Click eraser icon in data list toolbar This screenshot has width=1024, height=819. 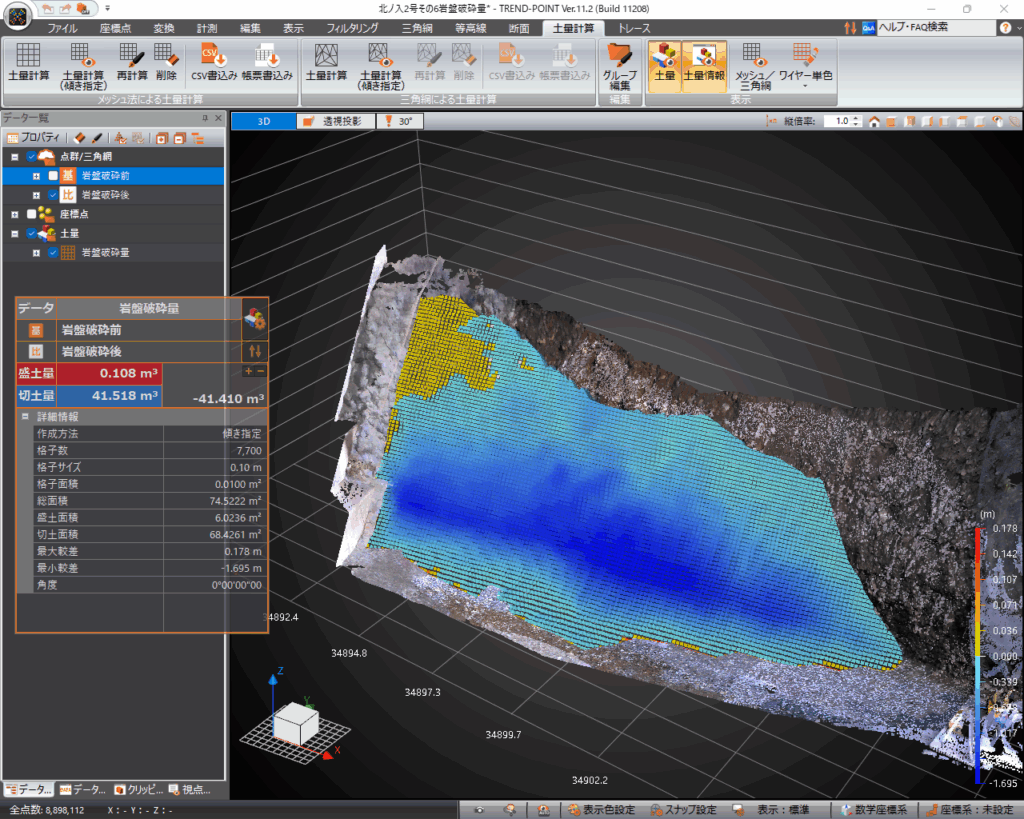coord(80,138)
